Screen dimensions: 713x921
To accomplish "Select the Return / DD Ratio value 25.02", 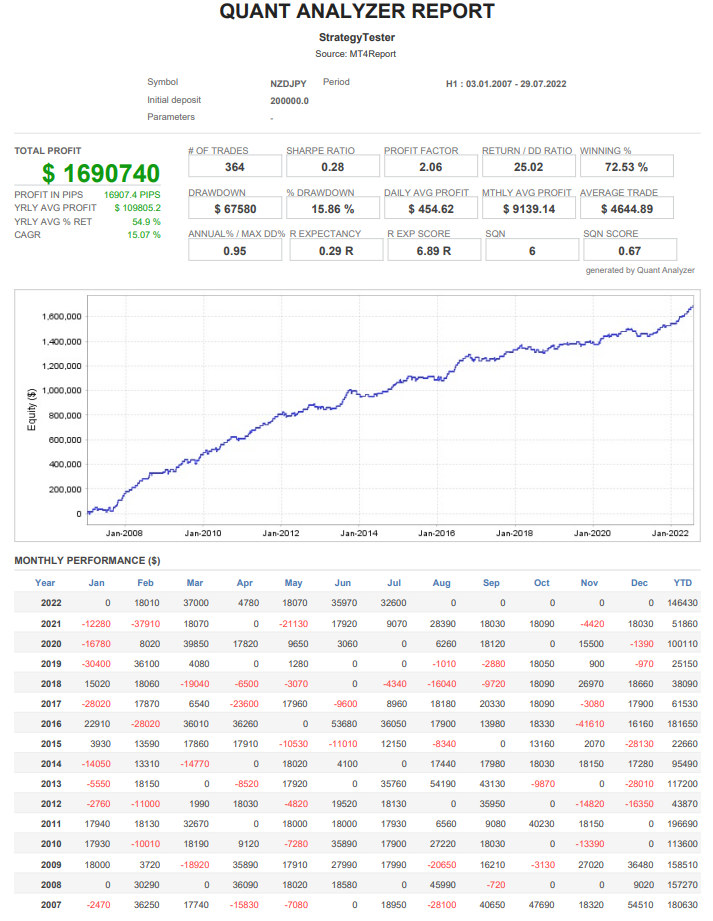I will [x=529, y=167].
